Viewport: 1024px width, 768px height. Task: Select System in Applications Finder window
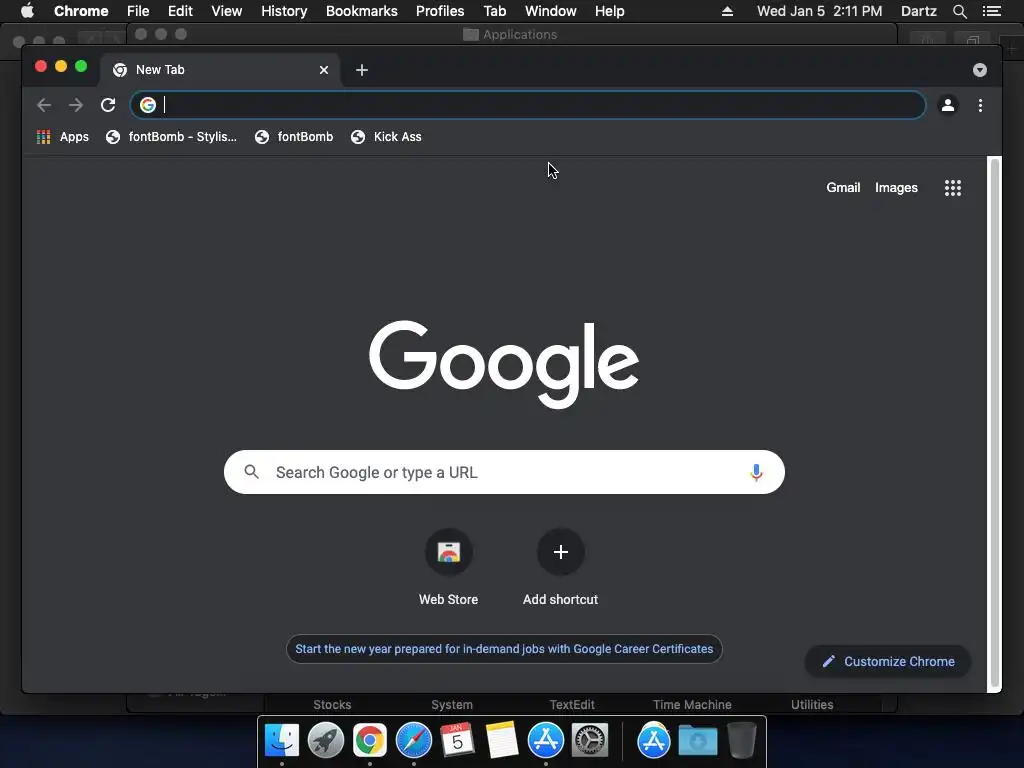(451, 705)
